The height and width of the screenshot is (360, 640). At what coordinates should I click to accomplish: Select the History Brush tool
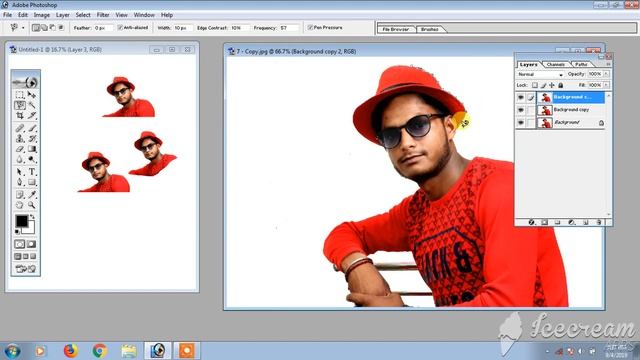pyautogui.click(x=31, y=139)
